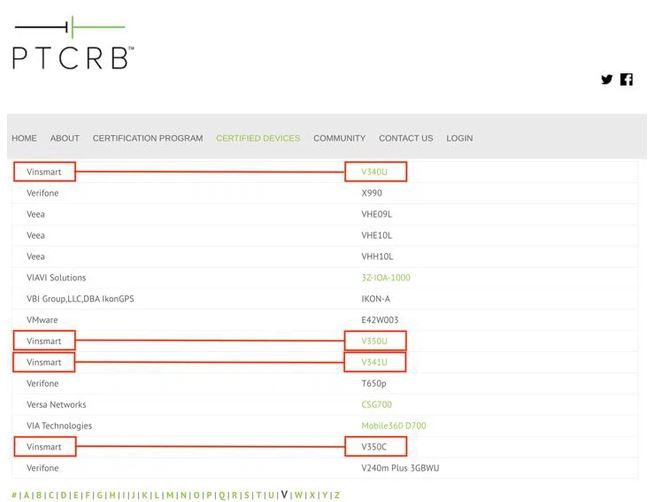Select the CERTIFIED DEVICES menu item

[258, 138]
